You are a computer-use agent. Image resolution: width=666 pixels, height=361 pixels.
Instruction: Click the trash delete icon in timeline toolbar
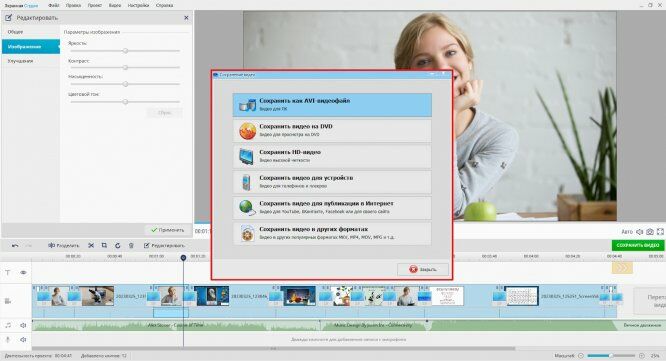[x=131, y=245]
